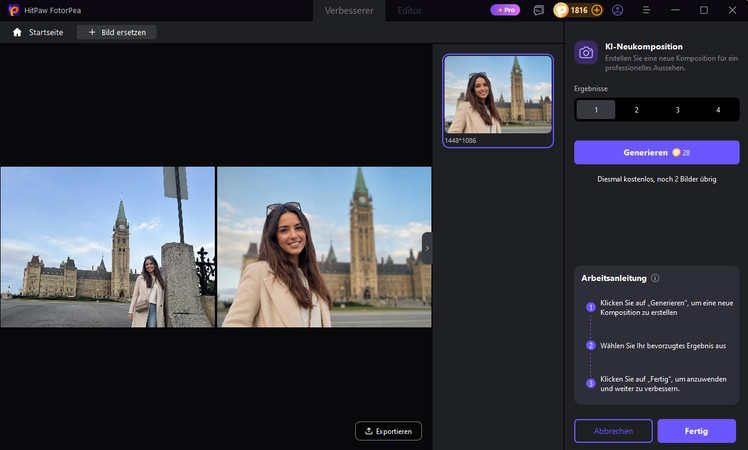Viewport: 748px width, 450px height.
Task: Set Ergebnisse count to 1
Action: [x=596, y=110]
